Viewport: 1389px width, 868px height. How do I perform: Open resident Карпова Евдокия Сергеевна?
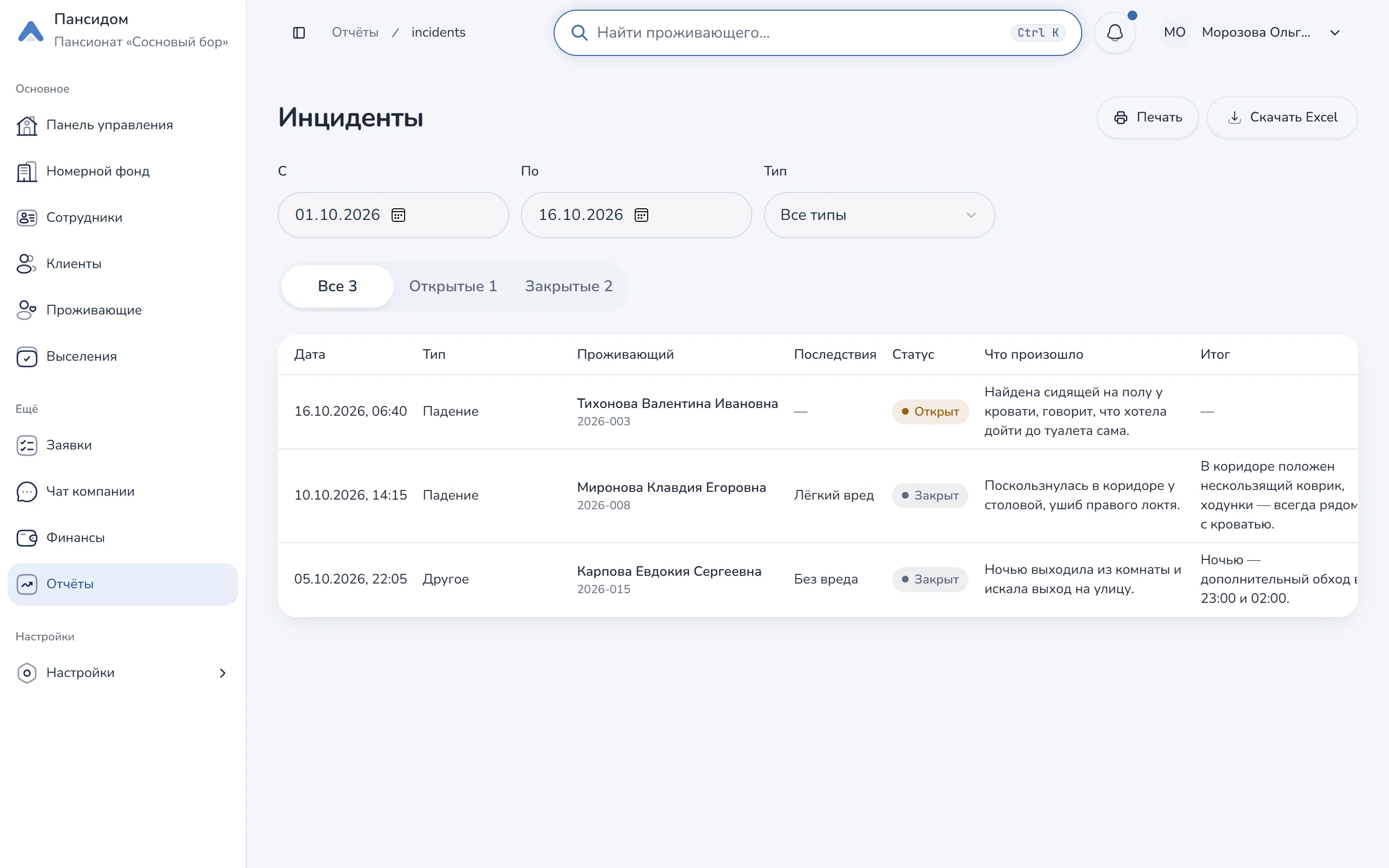(x=668, y=571)
